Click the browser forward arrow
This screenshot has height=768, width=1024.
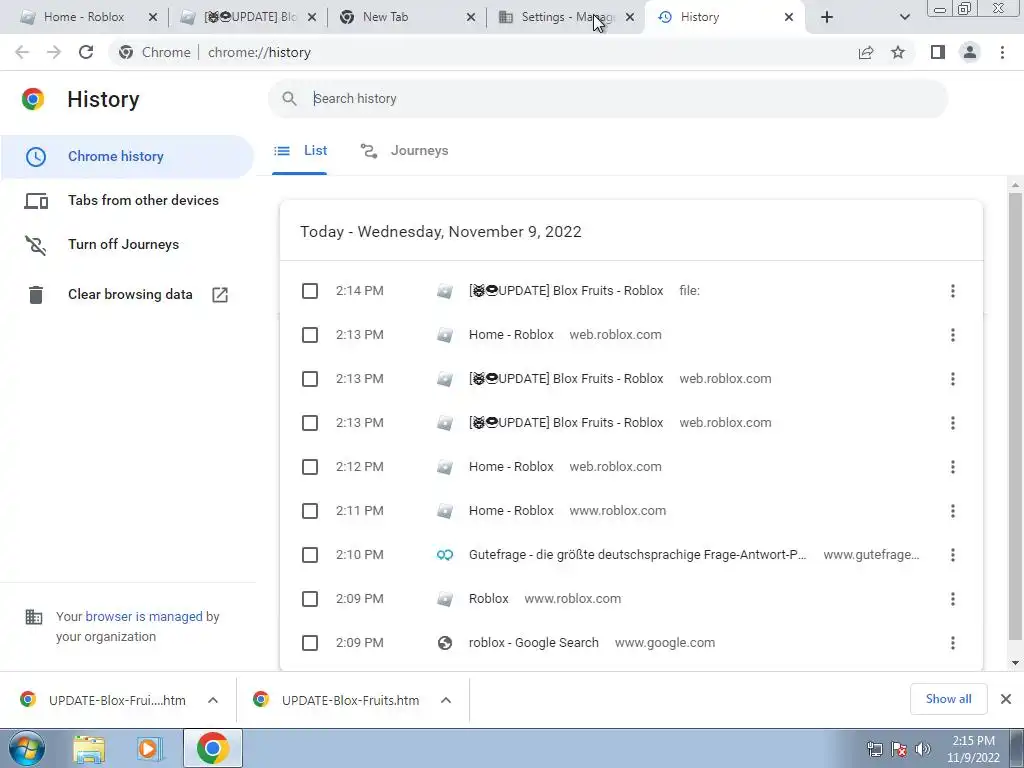click(x=54, y=52)
